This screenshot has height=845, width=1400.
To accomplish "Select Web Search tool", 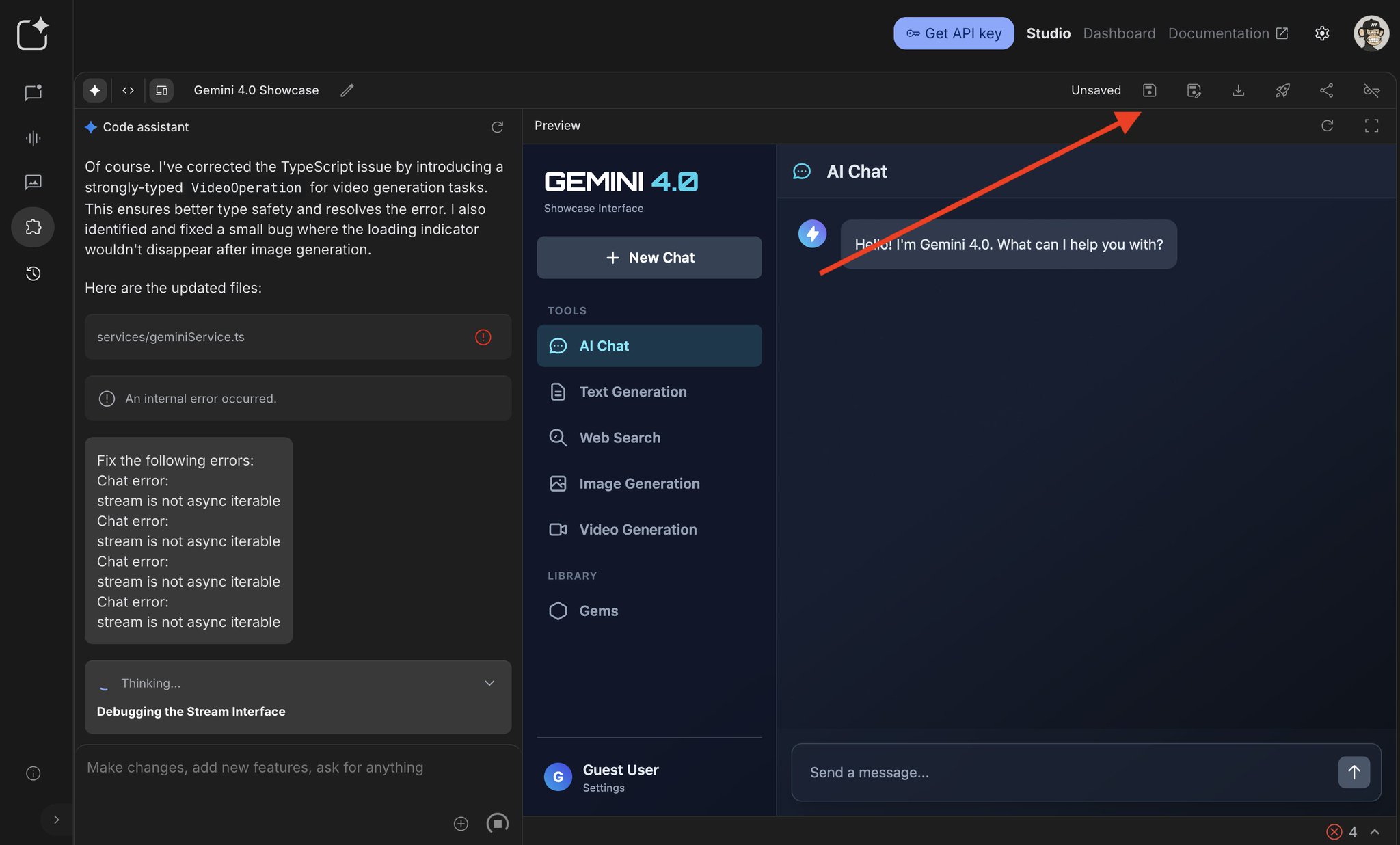I will pyautogui.click(x=649, y=438).
